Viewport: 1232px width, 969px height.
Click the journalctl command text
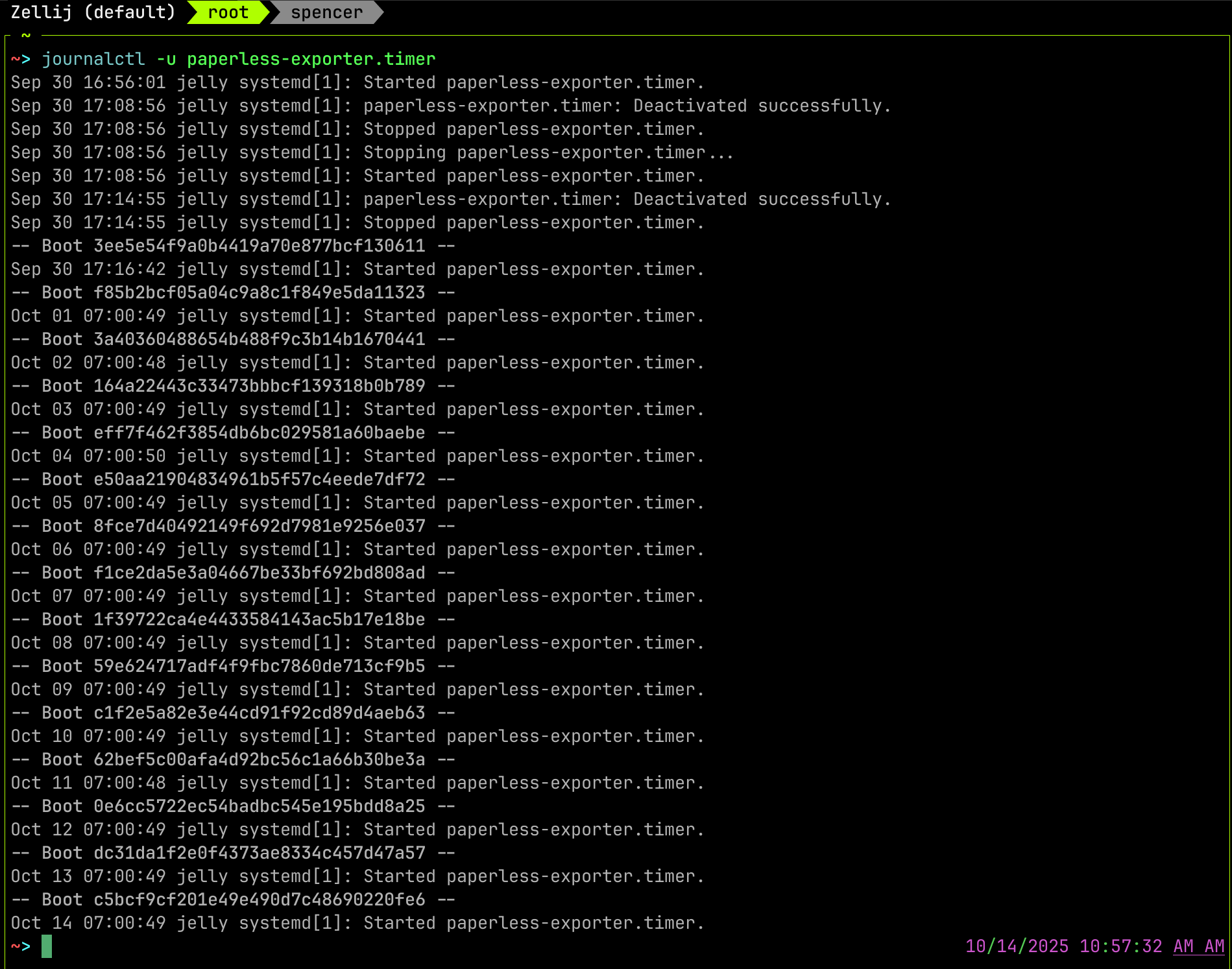click(93, 59)
